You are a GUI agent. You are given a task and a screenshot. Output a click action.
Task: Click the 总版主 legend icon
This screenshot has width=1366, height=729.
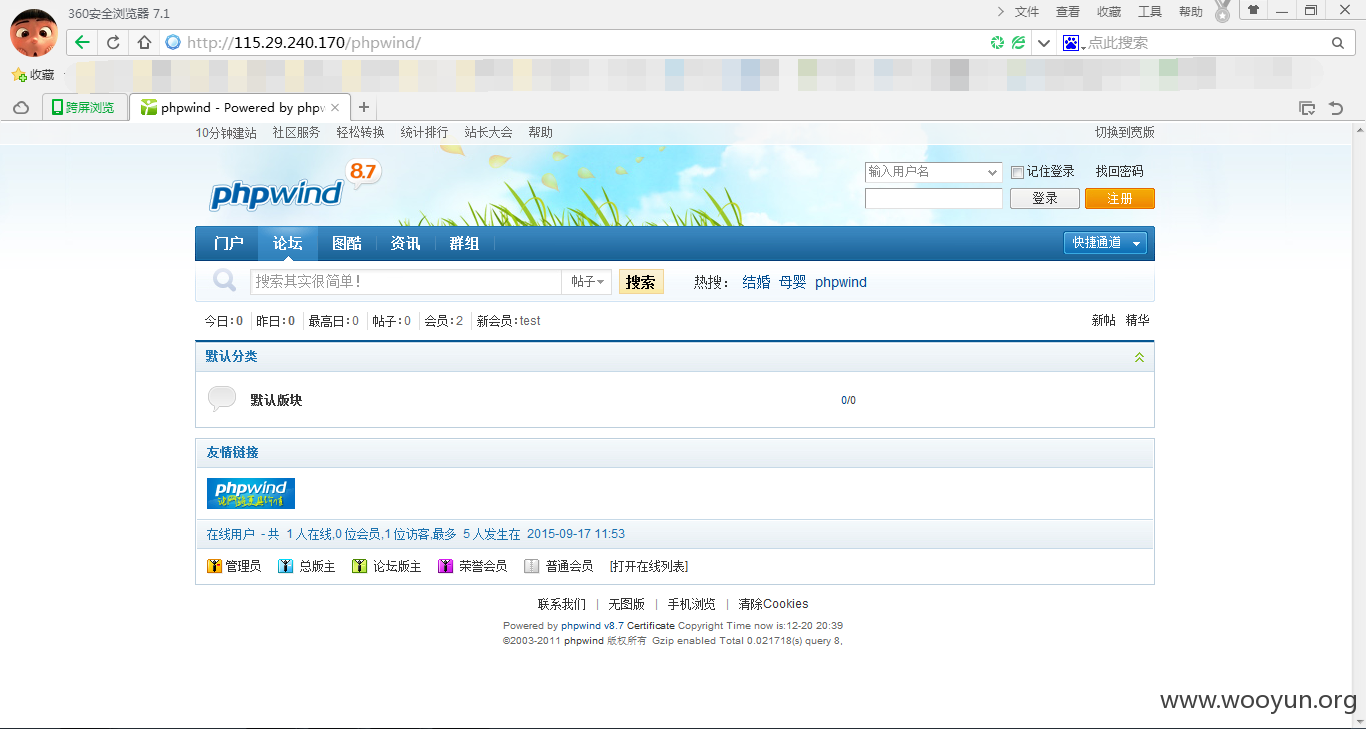coord(286,566)
